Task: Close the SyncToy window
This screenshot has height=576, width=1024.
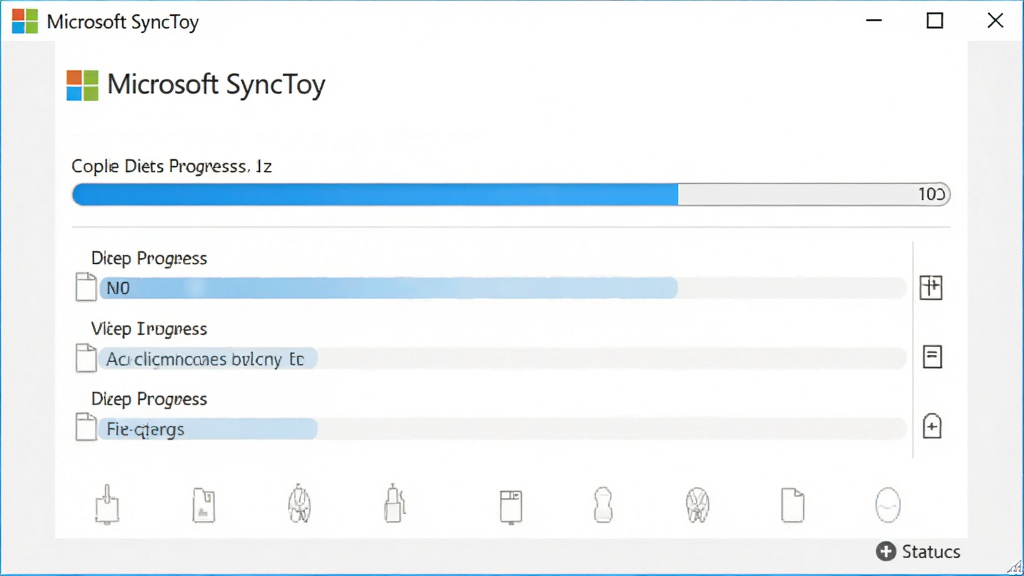Action: [995, 21]
